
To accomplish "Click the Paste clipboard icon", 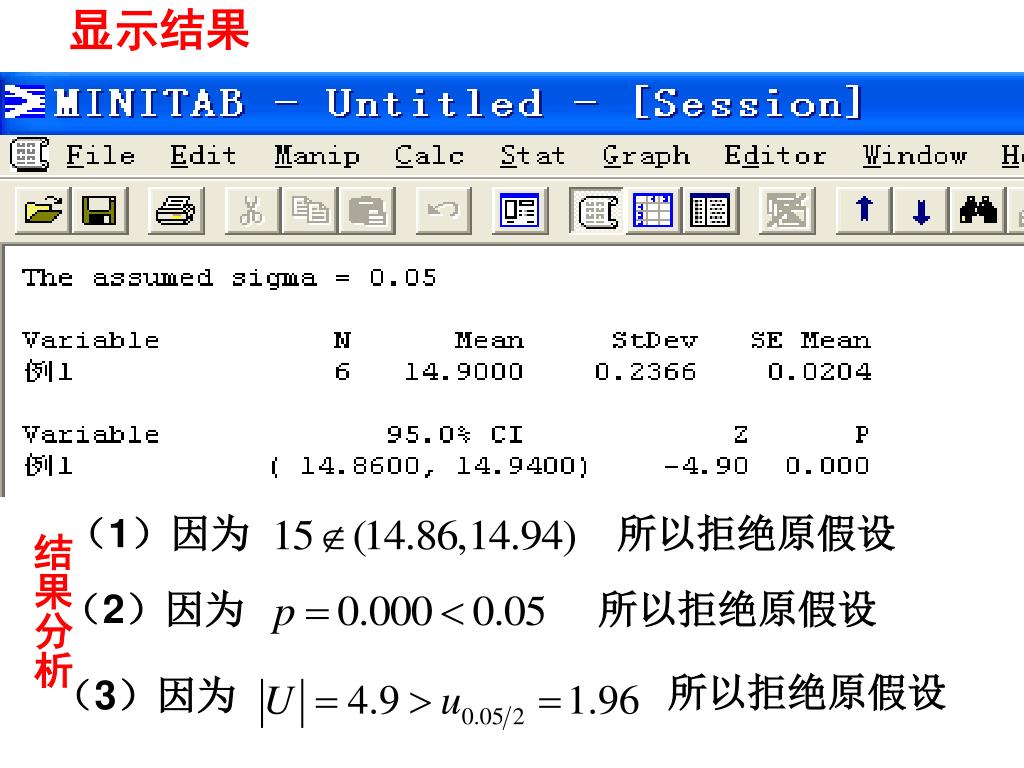I will point(367,210).
